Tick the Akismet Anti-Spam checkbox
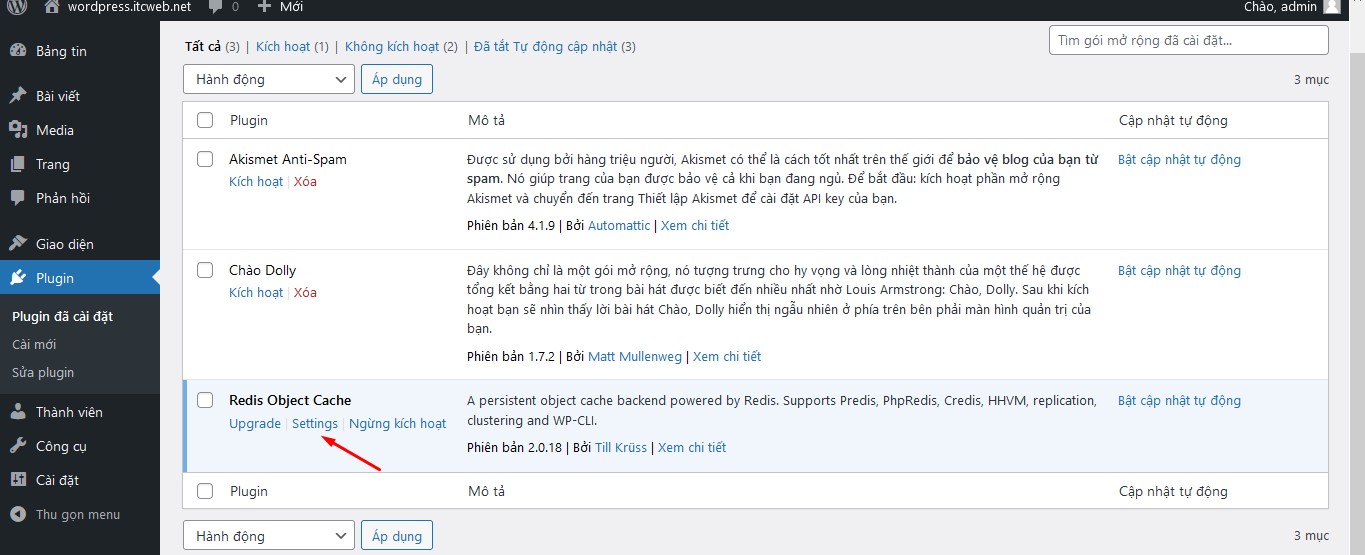The height and width of the screenshot is (555, 1365). 205,159
